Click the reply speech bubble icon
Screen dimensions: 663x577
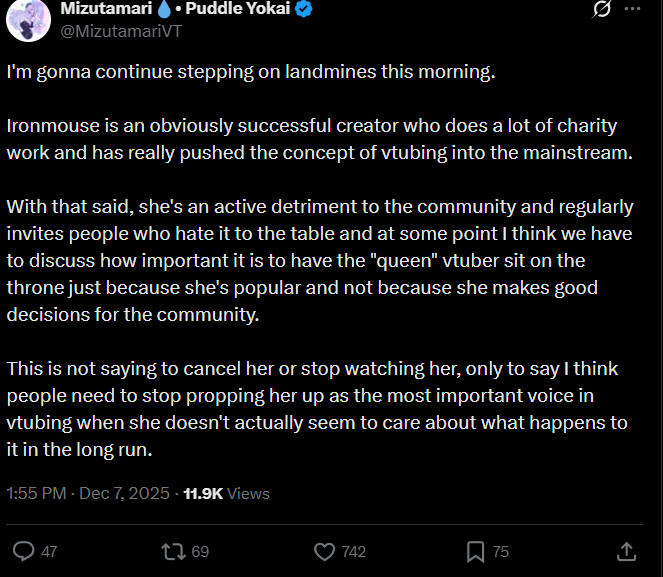[x=24, y=551]
